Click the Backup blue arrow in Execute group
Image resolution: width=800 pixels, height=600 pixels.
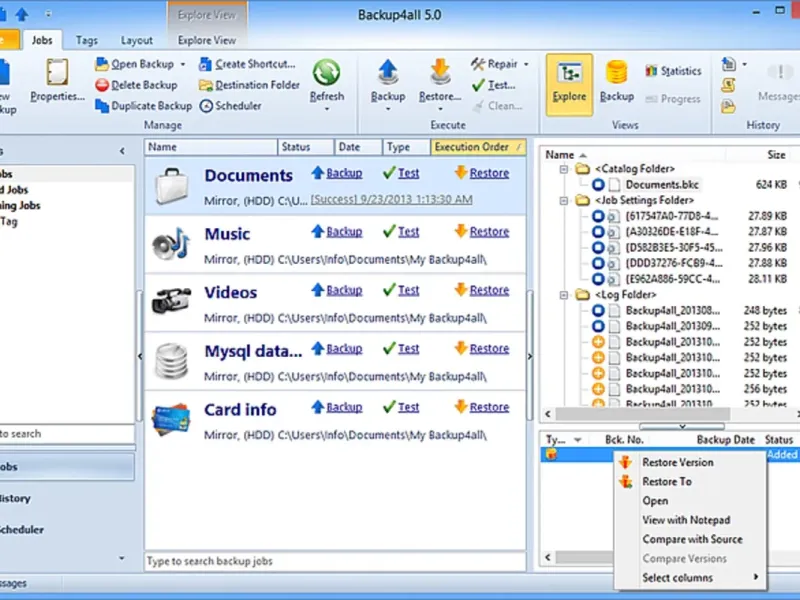[x=388, y=72]
